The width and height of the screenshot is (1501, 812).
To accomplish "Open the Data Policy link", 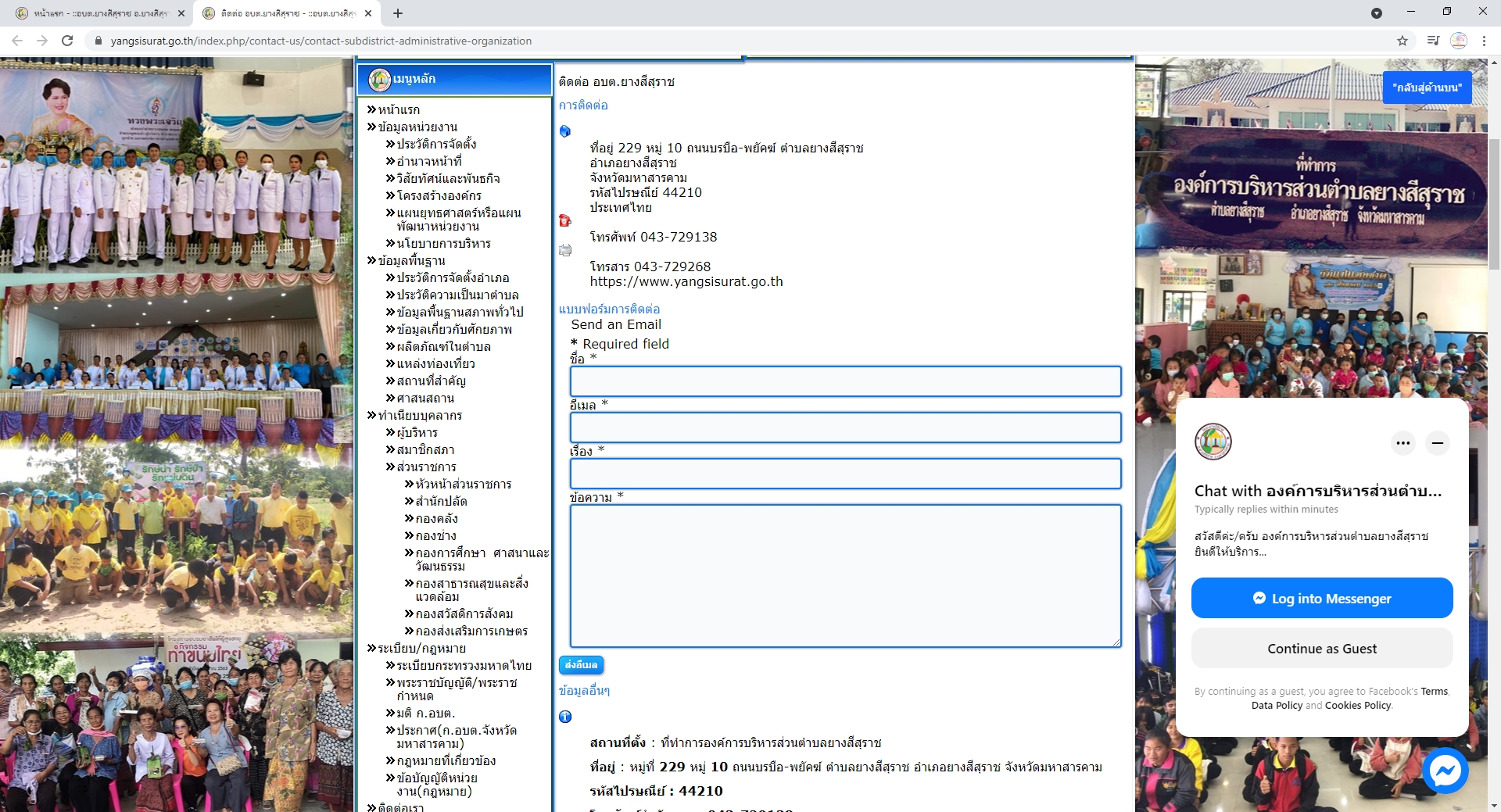I will [x=1277, y=706].
